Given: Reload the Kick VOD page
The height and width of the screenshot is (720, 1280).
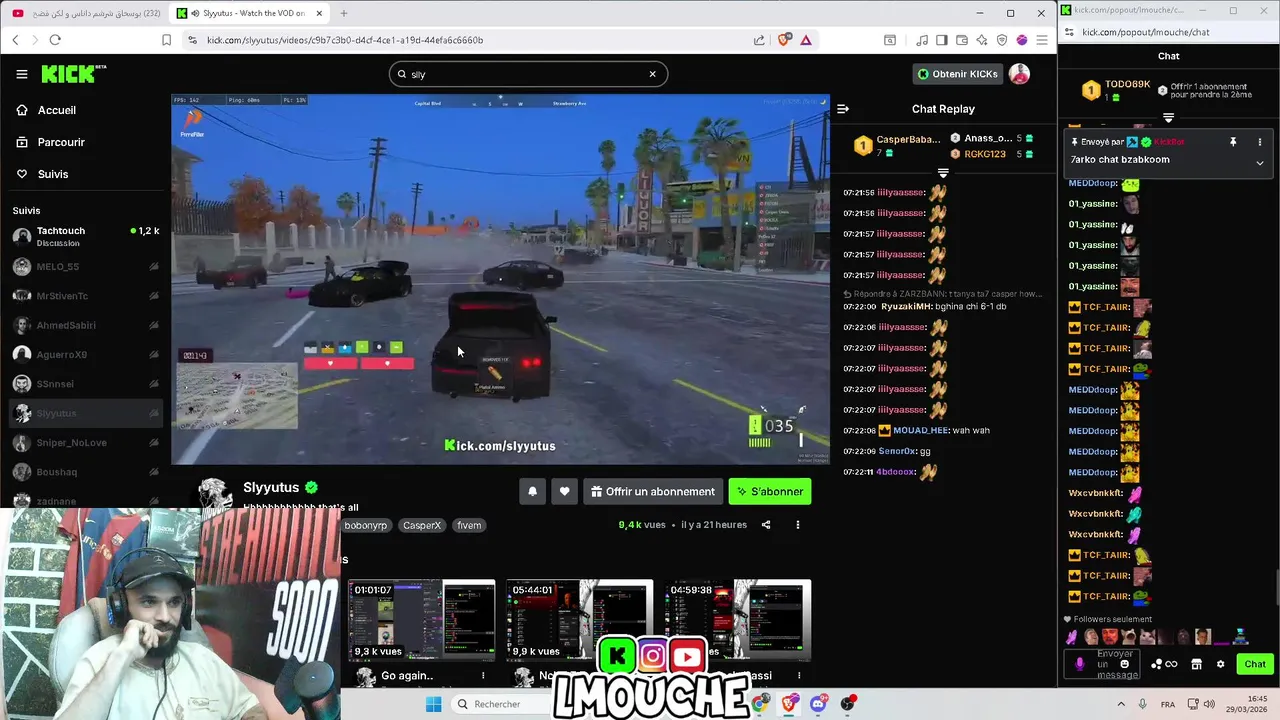Looking at the screenshot, I should 55,40.
